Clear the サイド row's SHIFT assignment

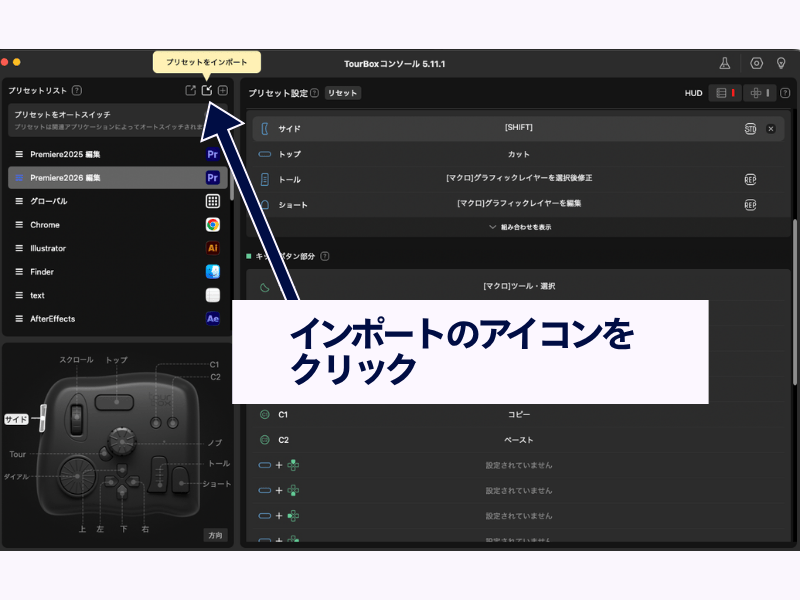click(x=771, y=129)
